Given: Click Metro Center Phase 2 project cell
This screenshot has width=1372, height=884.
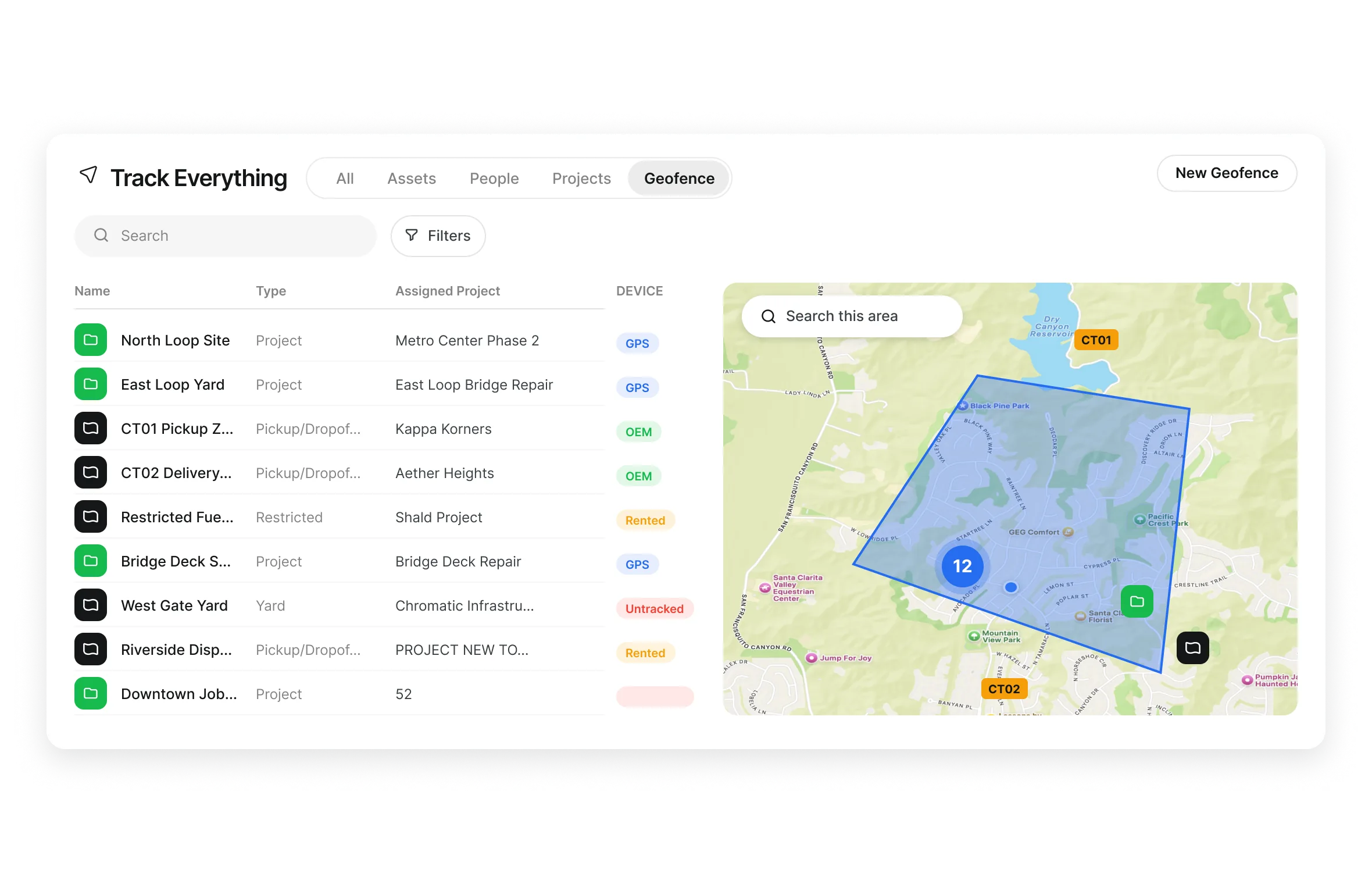Looking at the screenshot, I should pyautogui.click(x=467, y=340).
